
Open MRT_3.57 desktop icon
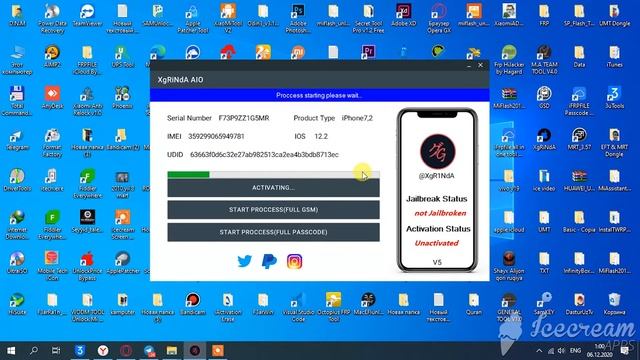click(579, 140)
